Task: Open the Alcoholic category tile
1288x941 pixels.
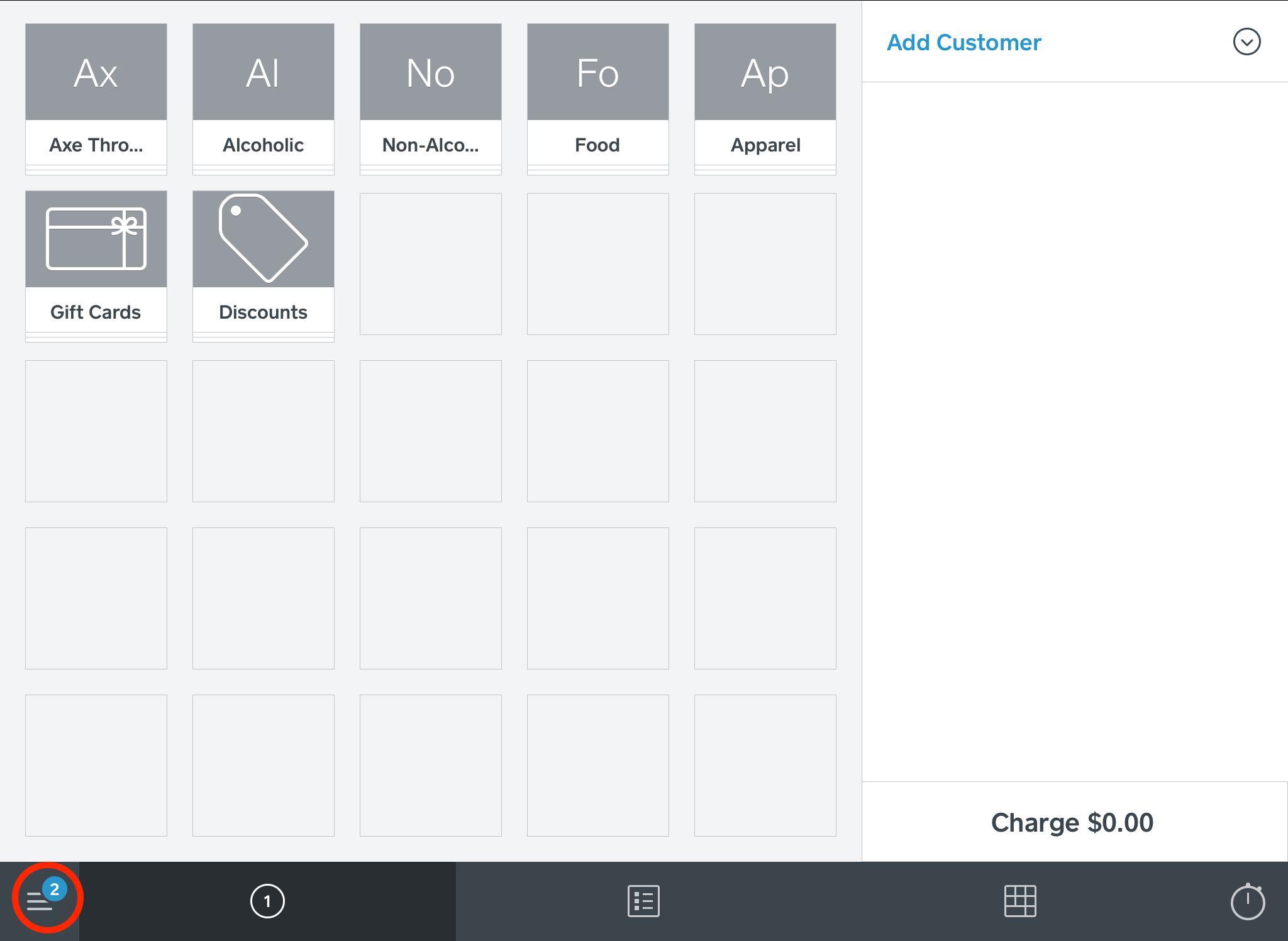Action: point(264,99)
